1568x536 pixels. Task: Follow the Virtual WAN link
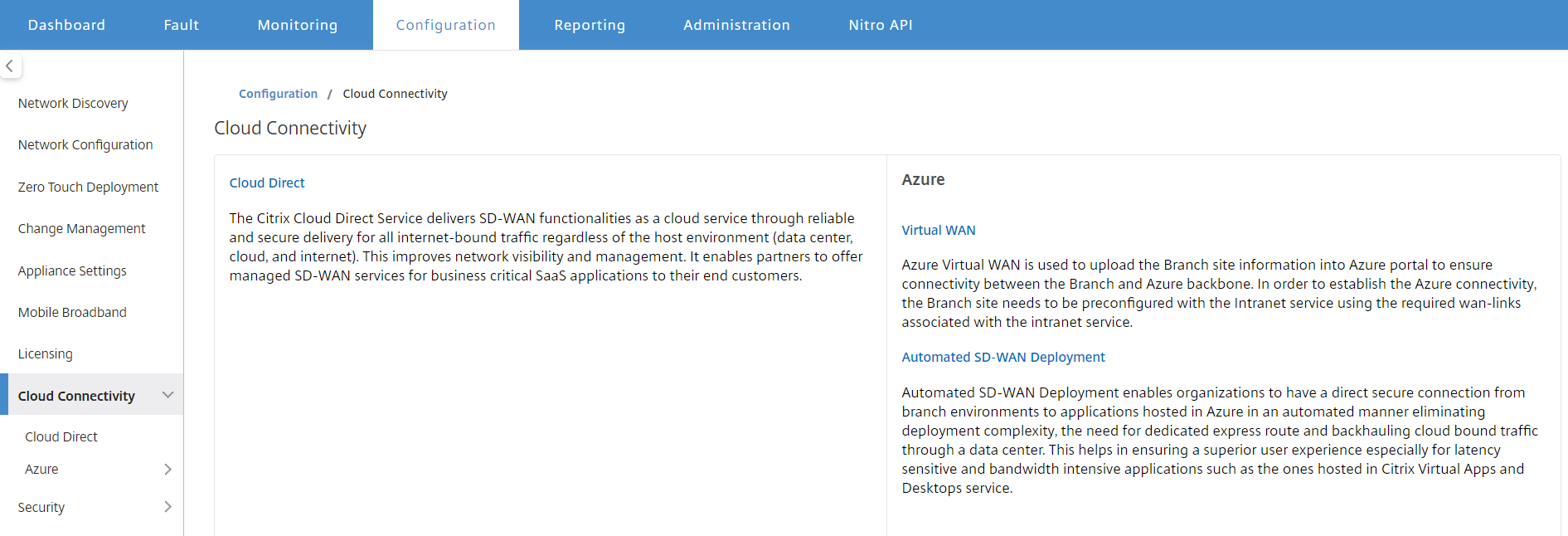[939, 230]
